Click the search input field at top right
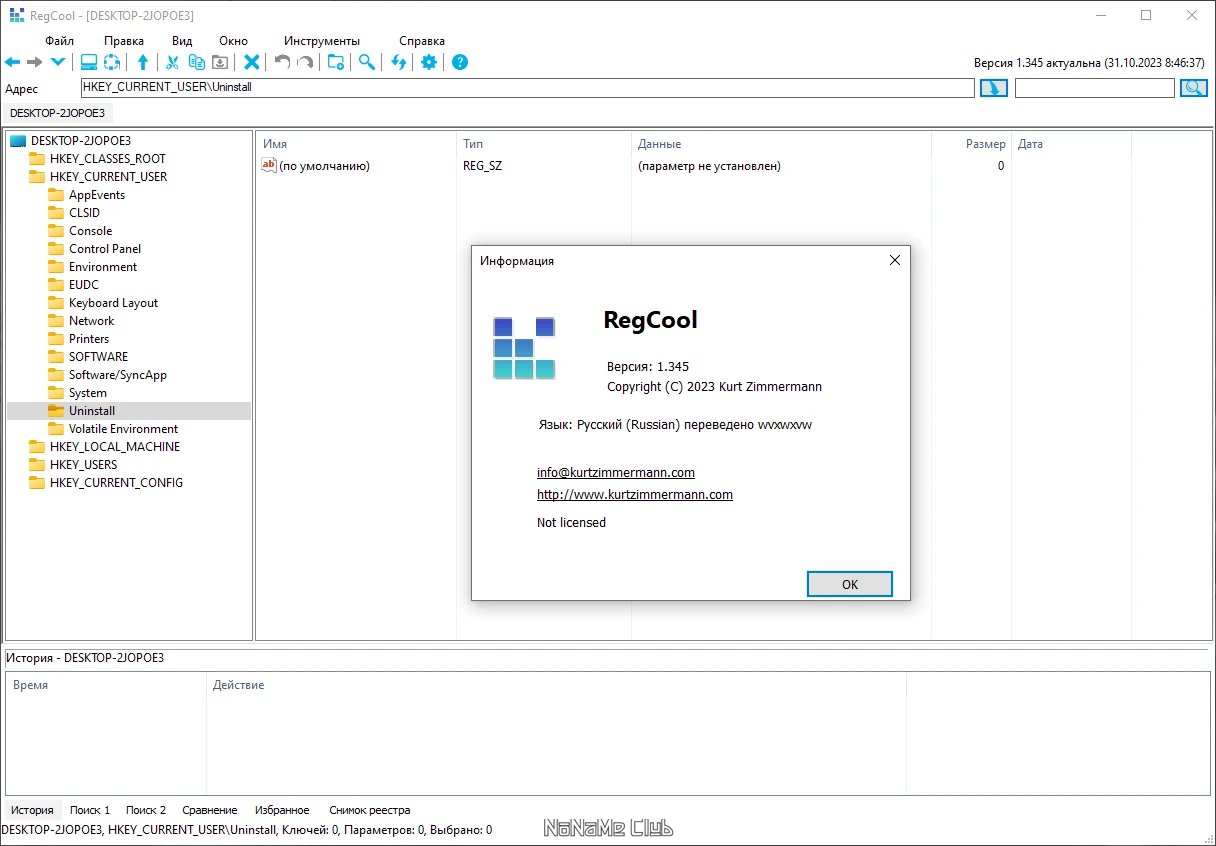Screen dimensions: 1216x846 coord(1095,88)
